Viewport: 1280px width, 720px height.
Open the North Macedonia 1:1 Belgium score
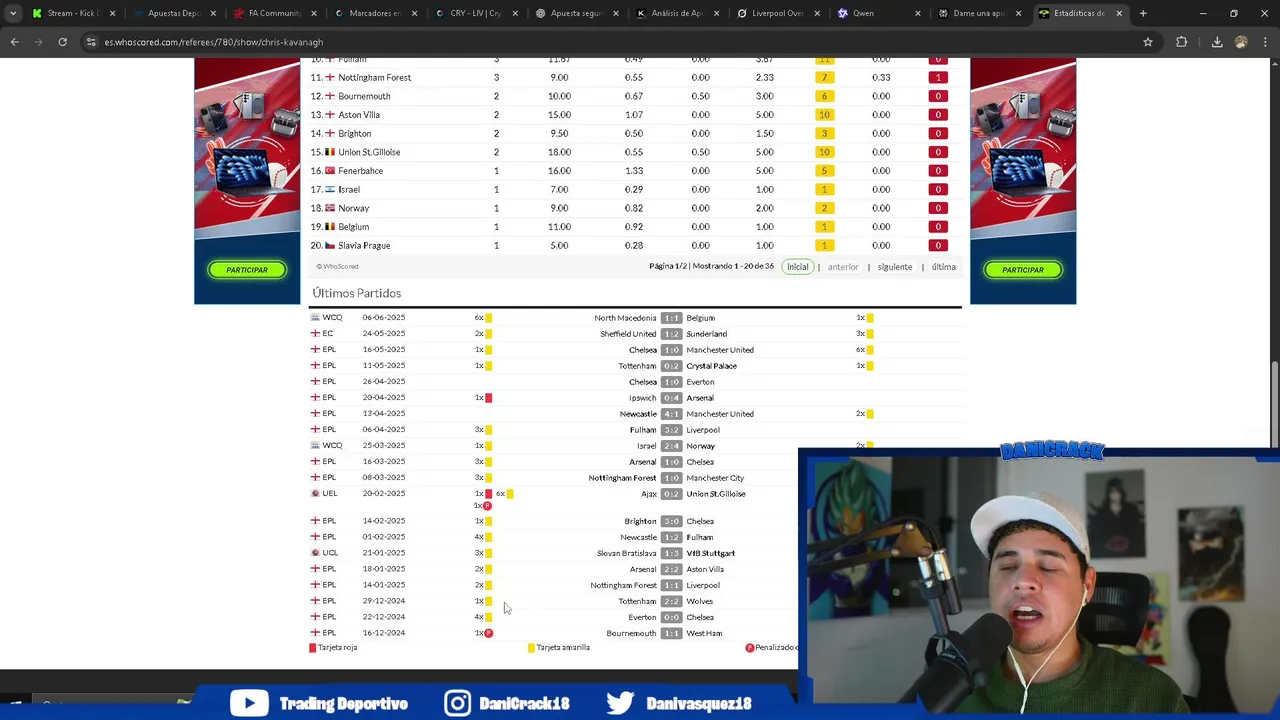[x=671, y=318]
